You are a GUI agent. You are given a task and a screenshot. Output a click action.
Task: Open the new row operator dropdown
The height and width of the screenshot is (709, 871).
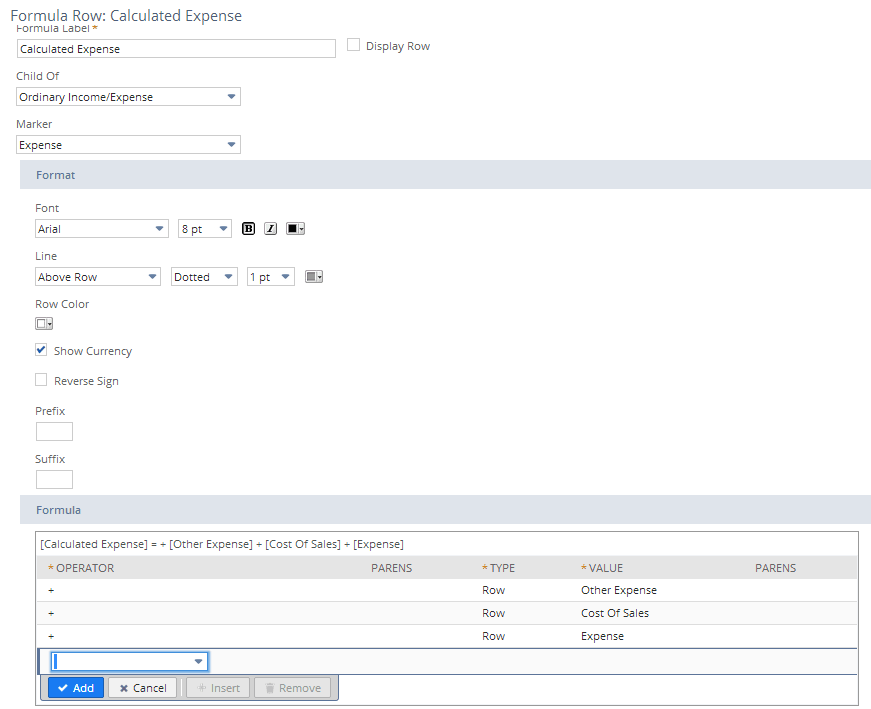130,661
